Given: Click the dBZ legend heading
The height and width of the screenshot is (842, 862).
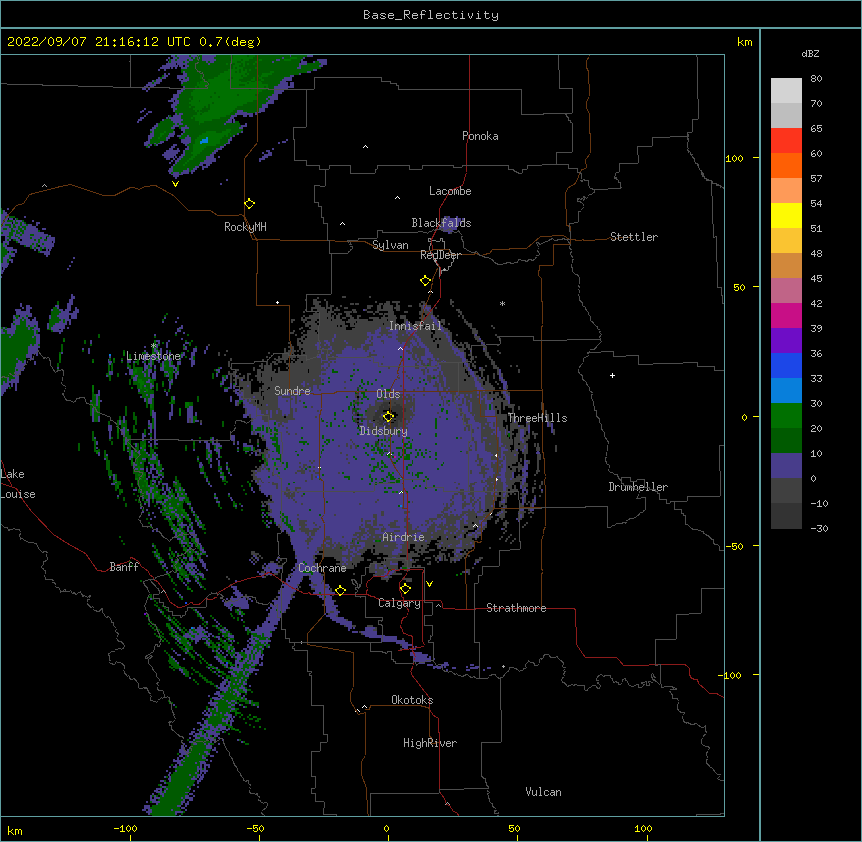Looking at the screenshot, I should [x=810, y=54].
